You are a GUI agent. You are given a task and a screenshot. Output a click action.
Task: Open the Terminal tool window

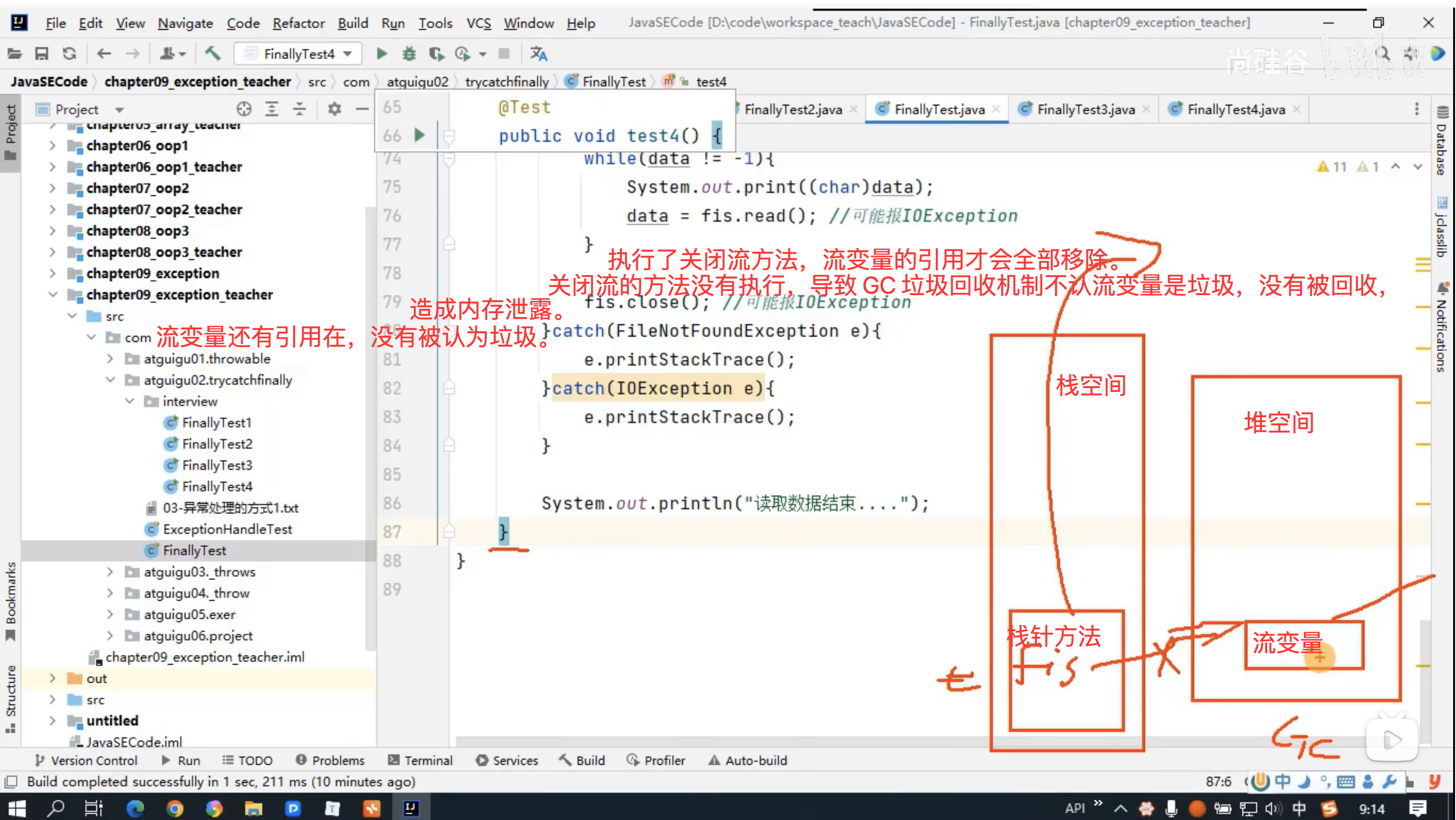pyautogui.click(x=420, y=760)
